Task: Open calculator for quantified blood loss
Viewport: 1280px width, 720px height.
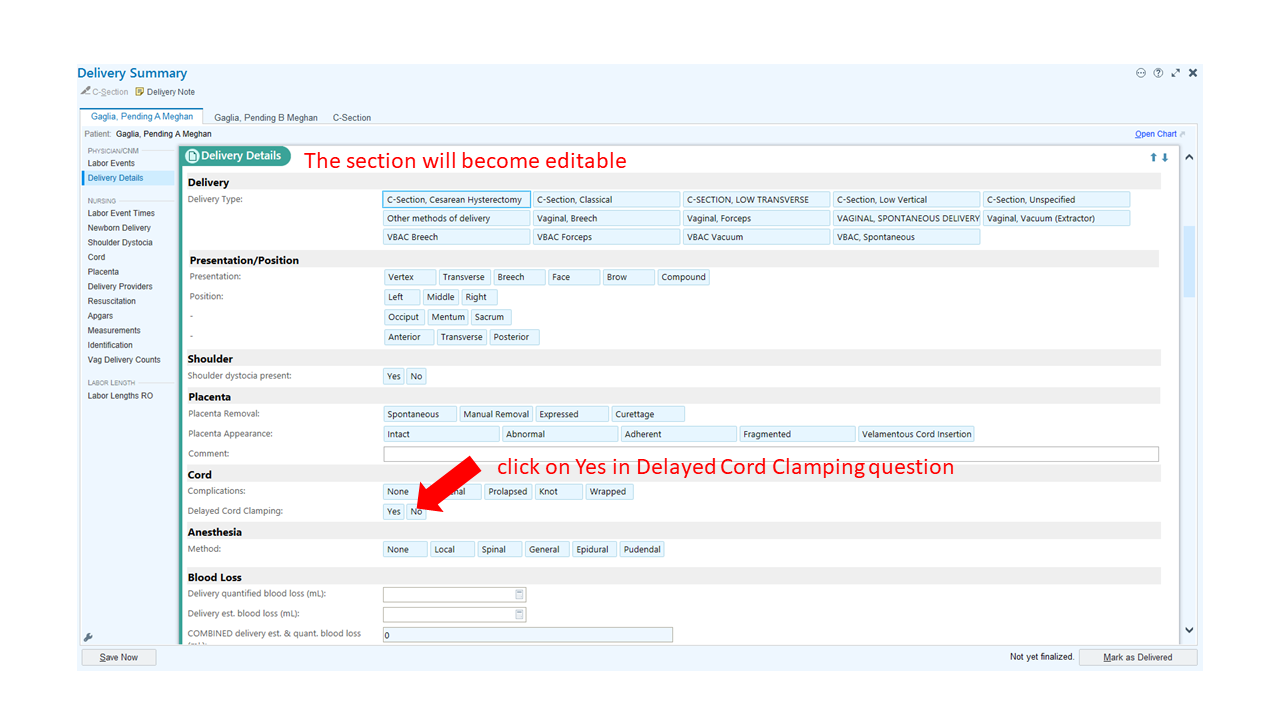Action: pos(520,594)
